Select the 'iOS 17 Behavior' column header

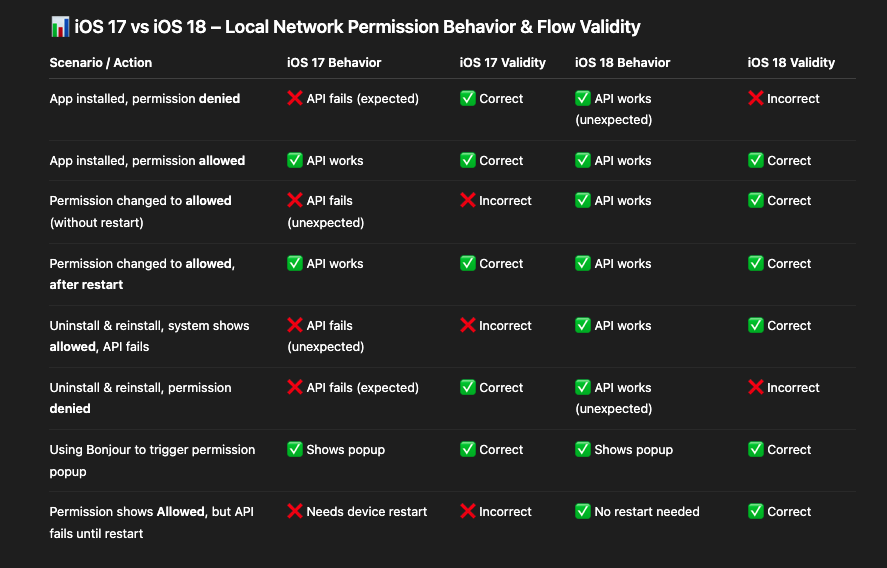[334, 62]
